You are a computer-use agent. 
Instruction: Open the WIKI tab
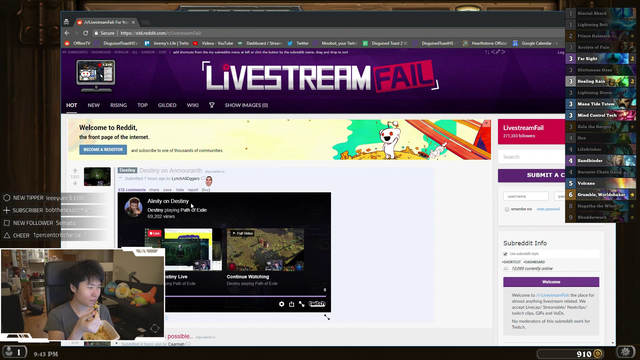(x=193, y=105)
